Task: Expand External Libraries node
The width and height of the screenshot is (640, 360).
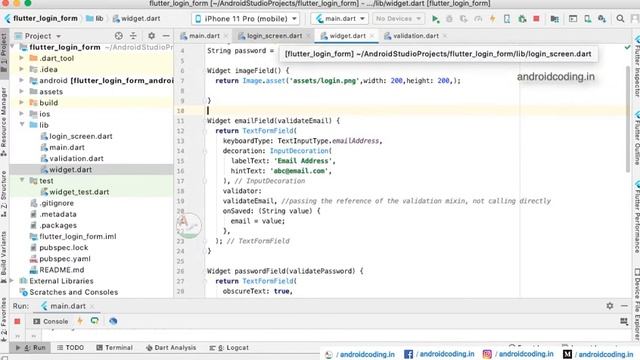Action: click(12, 281)
